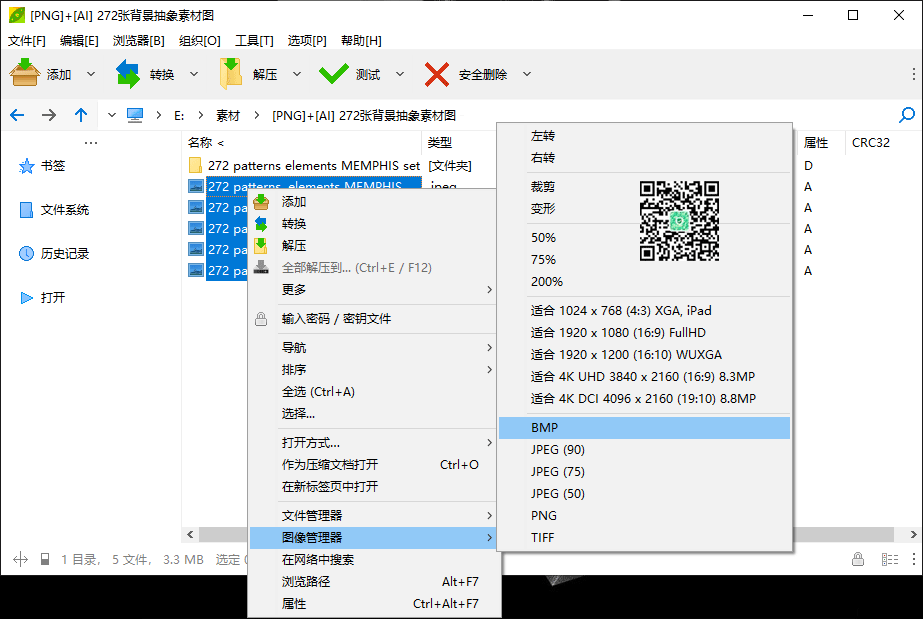Run the Test archive green checkmark icon
This screenshot has height=619, width=923.
[x=331, y=73]
